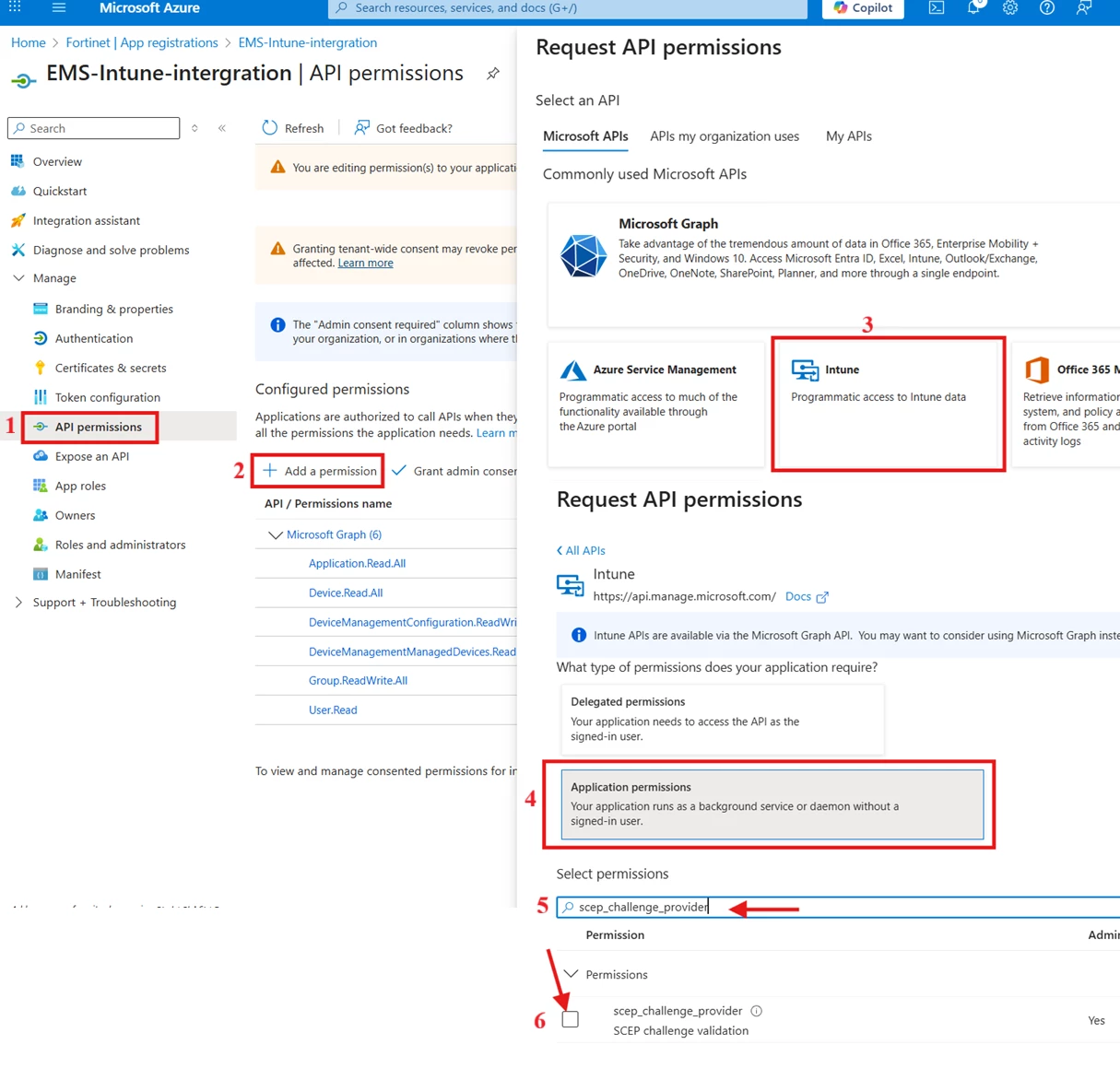This screenshot has width=1120, height=1068.
Task: Click Learn more link in consent warning
Action: (x=365, y=263)
